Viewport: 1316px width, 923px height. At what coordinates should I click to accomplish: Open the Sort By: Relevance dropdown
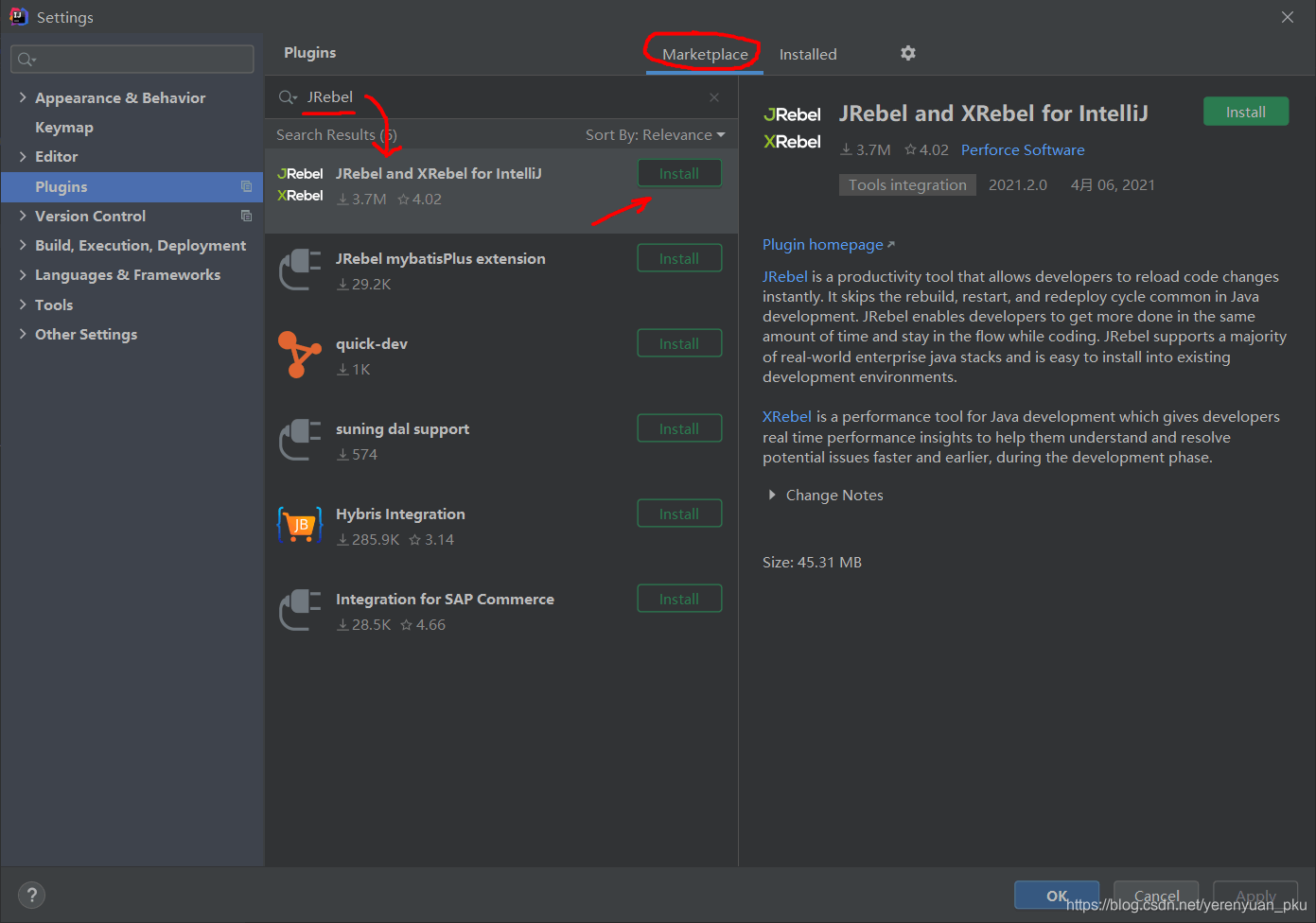pyautogui.click(x=655, y=135)
